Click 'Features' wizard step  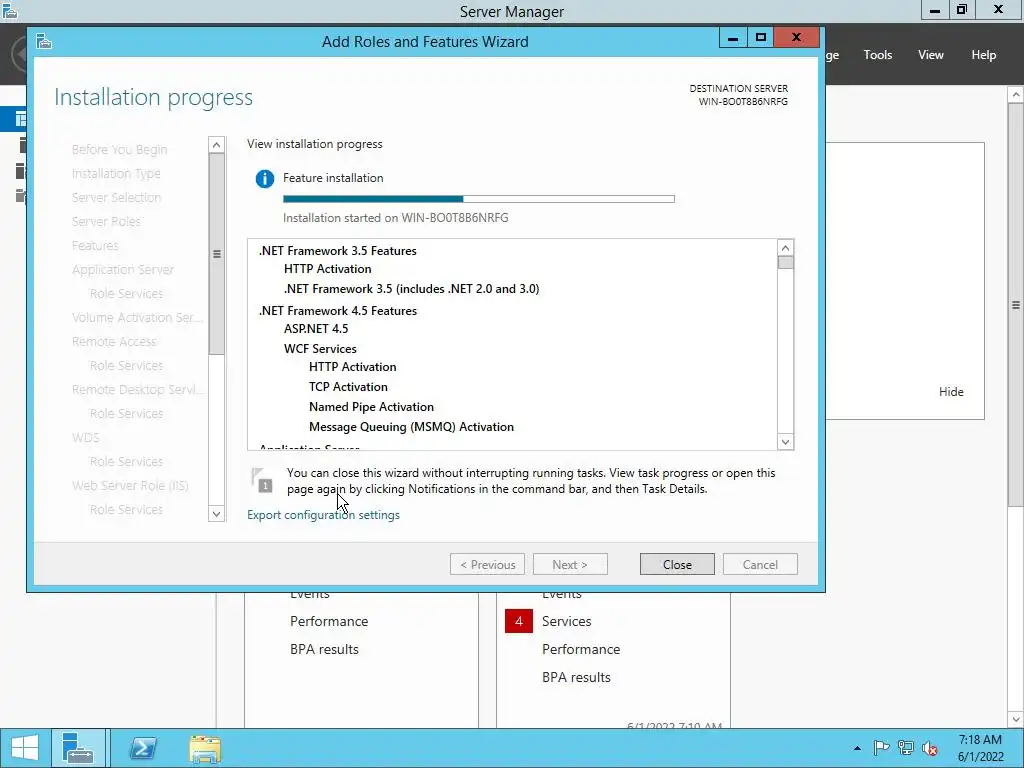coord(95,246)
